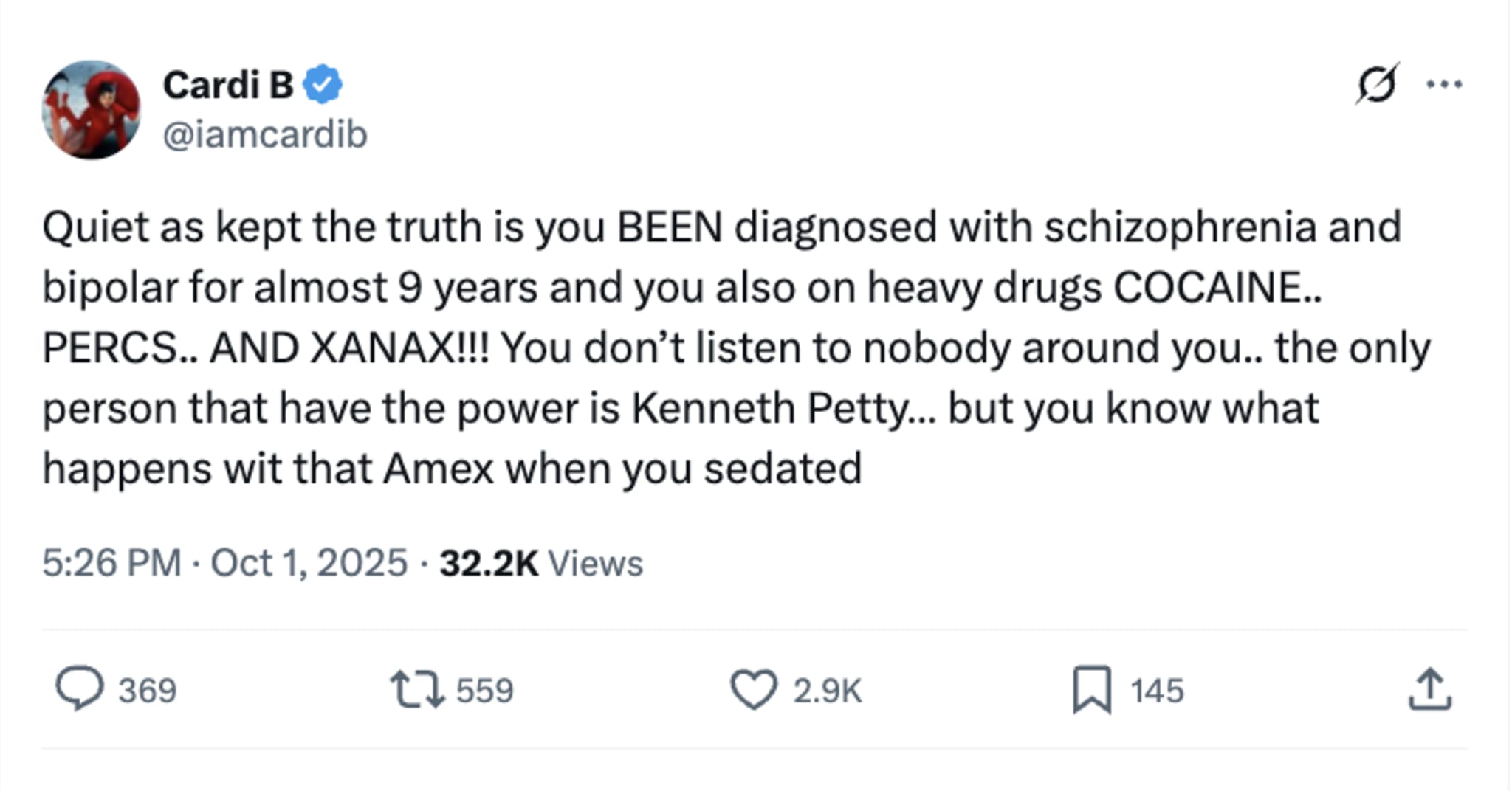Like the tweet with the heart icon
This screenshot has height=791, width=1512.
pyautogui.click(x=753, y=689)
